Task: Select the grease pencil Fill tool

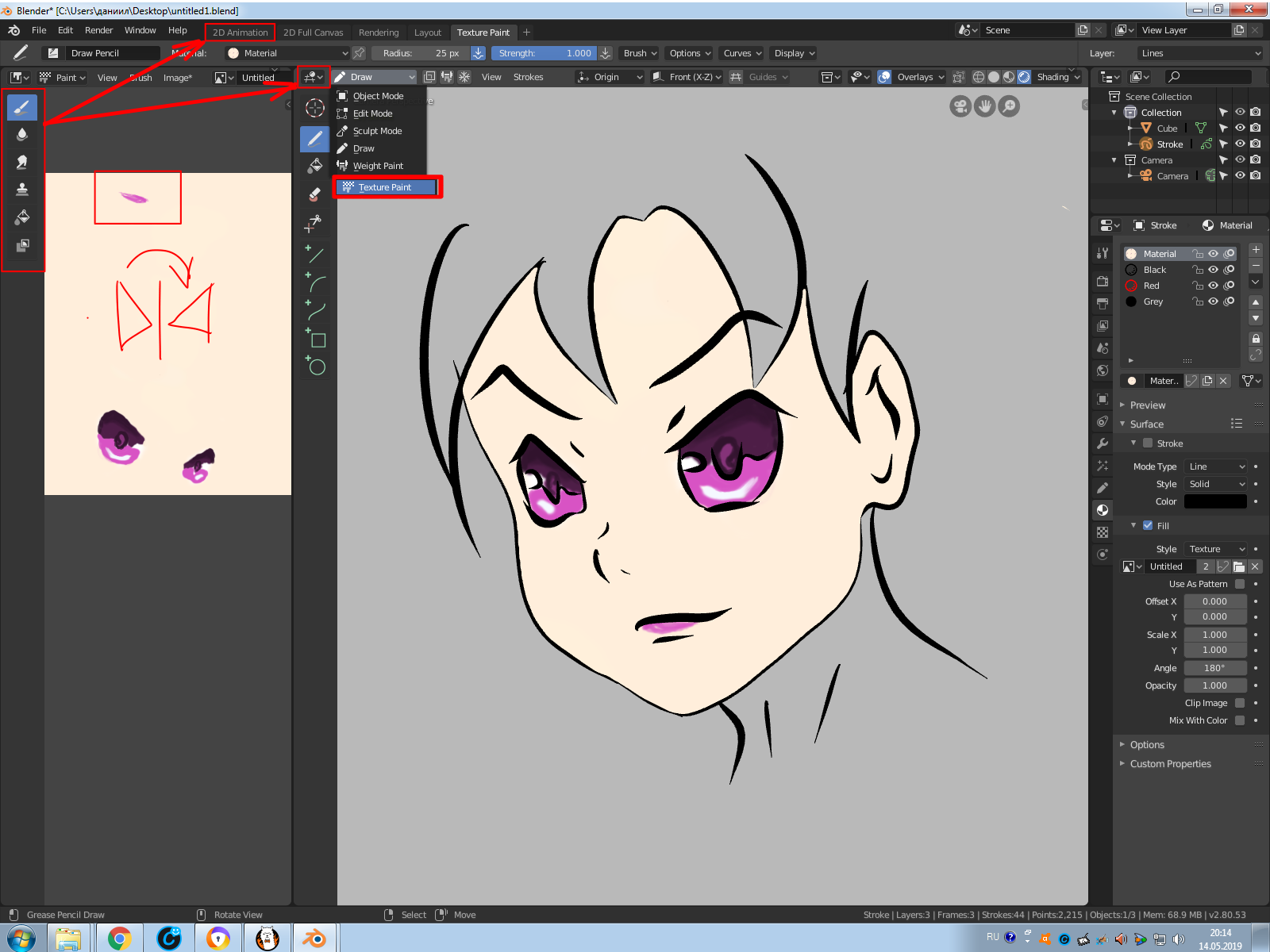Action: coord(315,167)
